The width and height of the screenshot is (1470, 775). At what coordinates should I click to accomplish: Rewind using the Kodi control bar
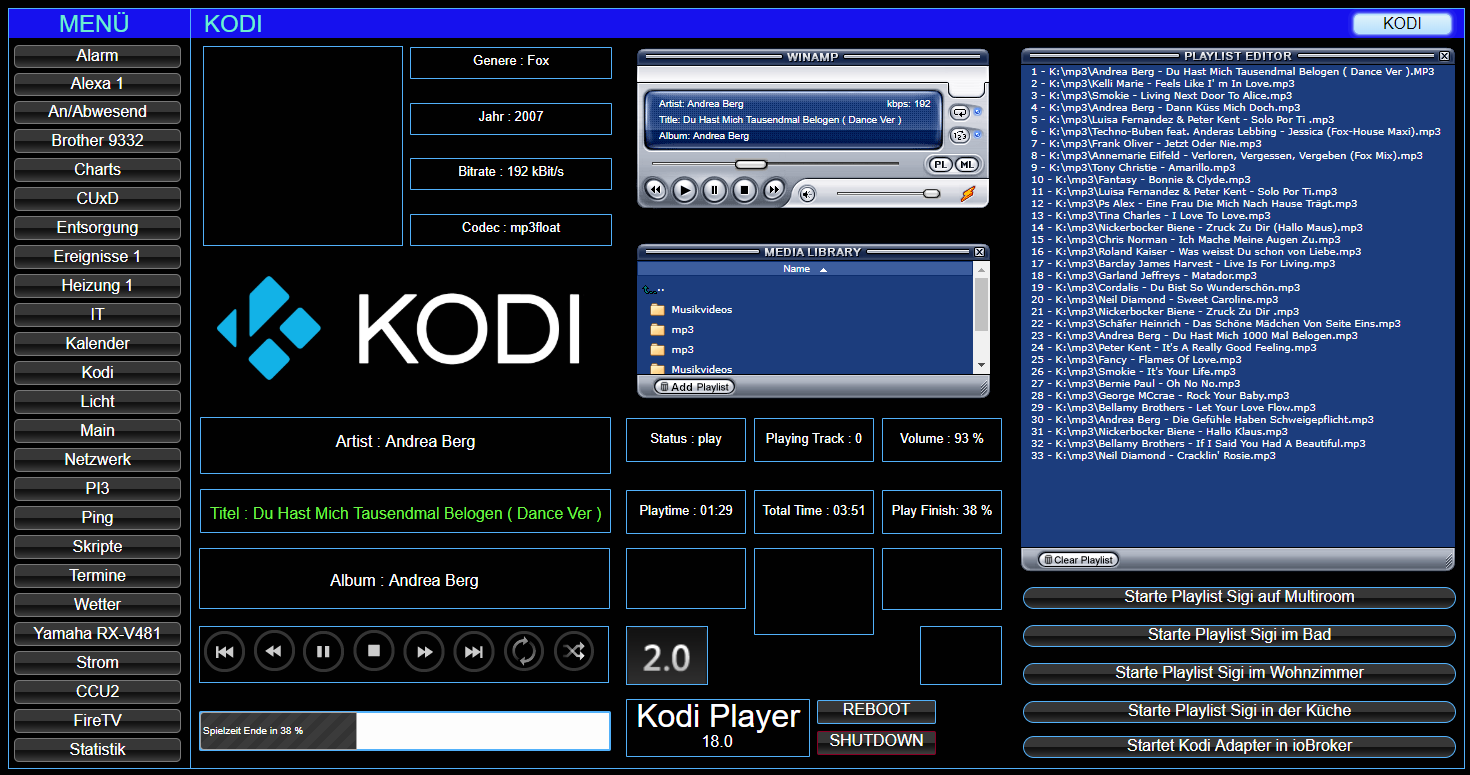click(274, 652)
